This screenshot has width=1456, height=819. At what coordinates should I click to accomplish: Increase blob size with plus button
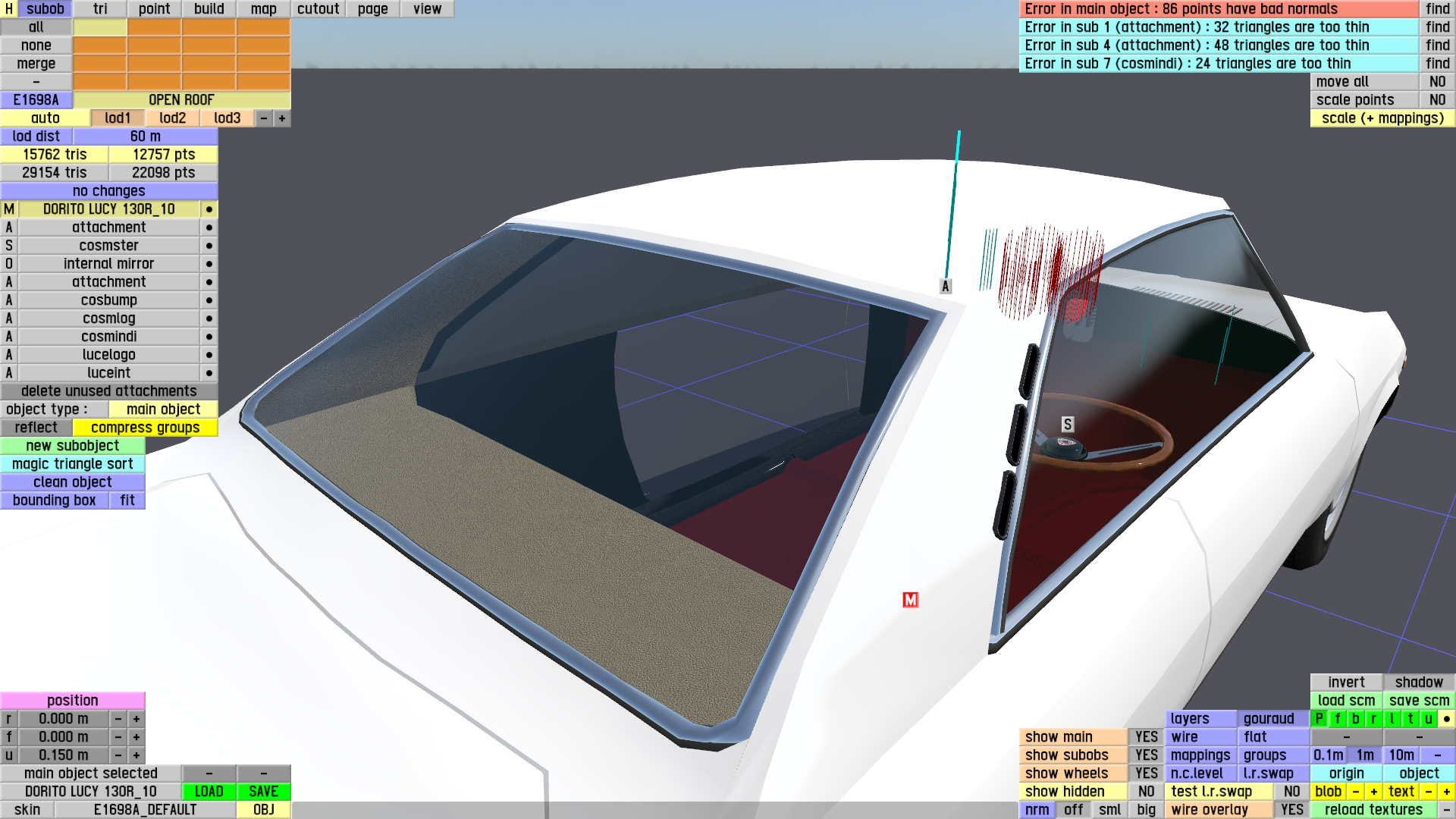[1373, 792]
